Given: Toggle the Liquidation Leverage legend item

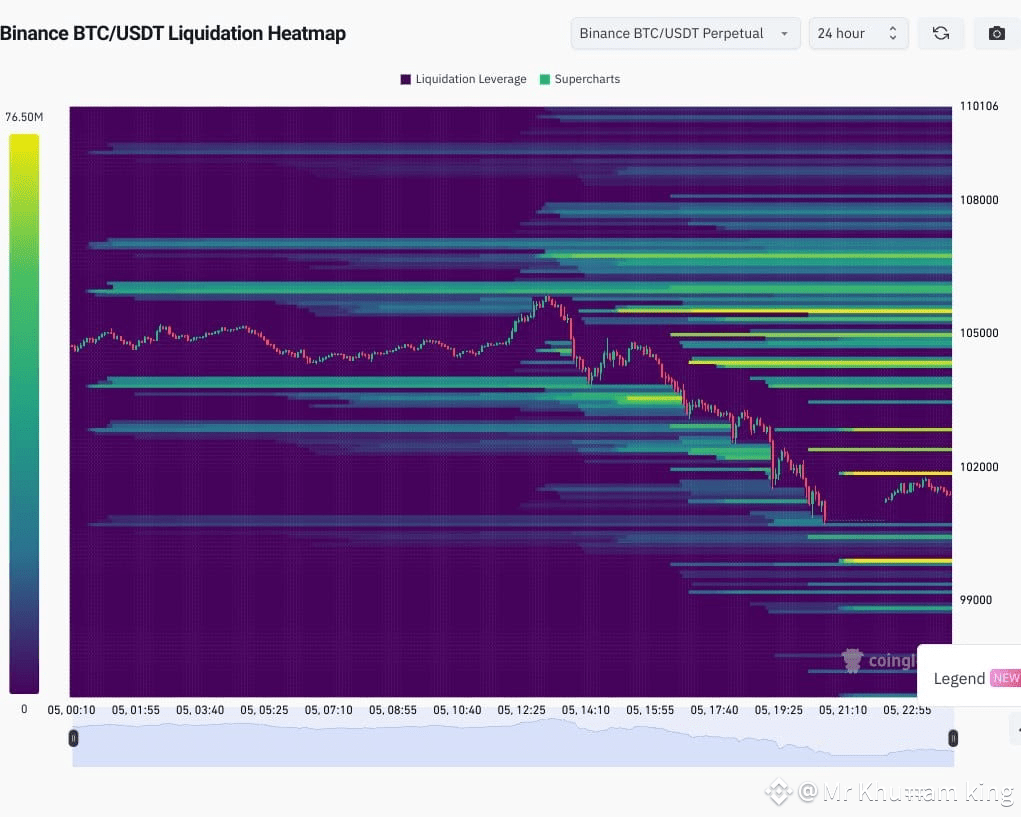Looking at the screenshot, I should click(463, 79).
